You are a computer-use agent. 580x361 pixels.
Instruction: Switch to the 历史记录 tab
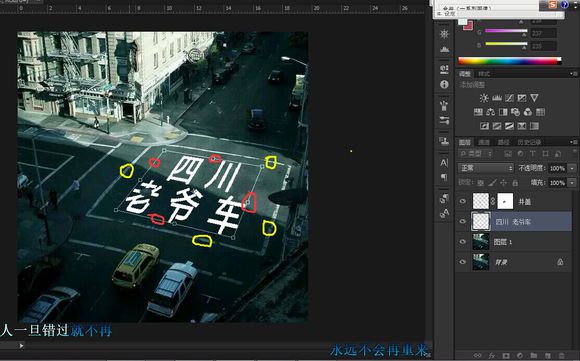(x=529, y=142)
